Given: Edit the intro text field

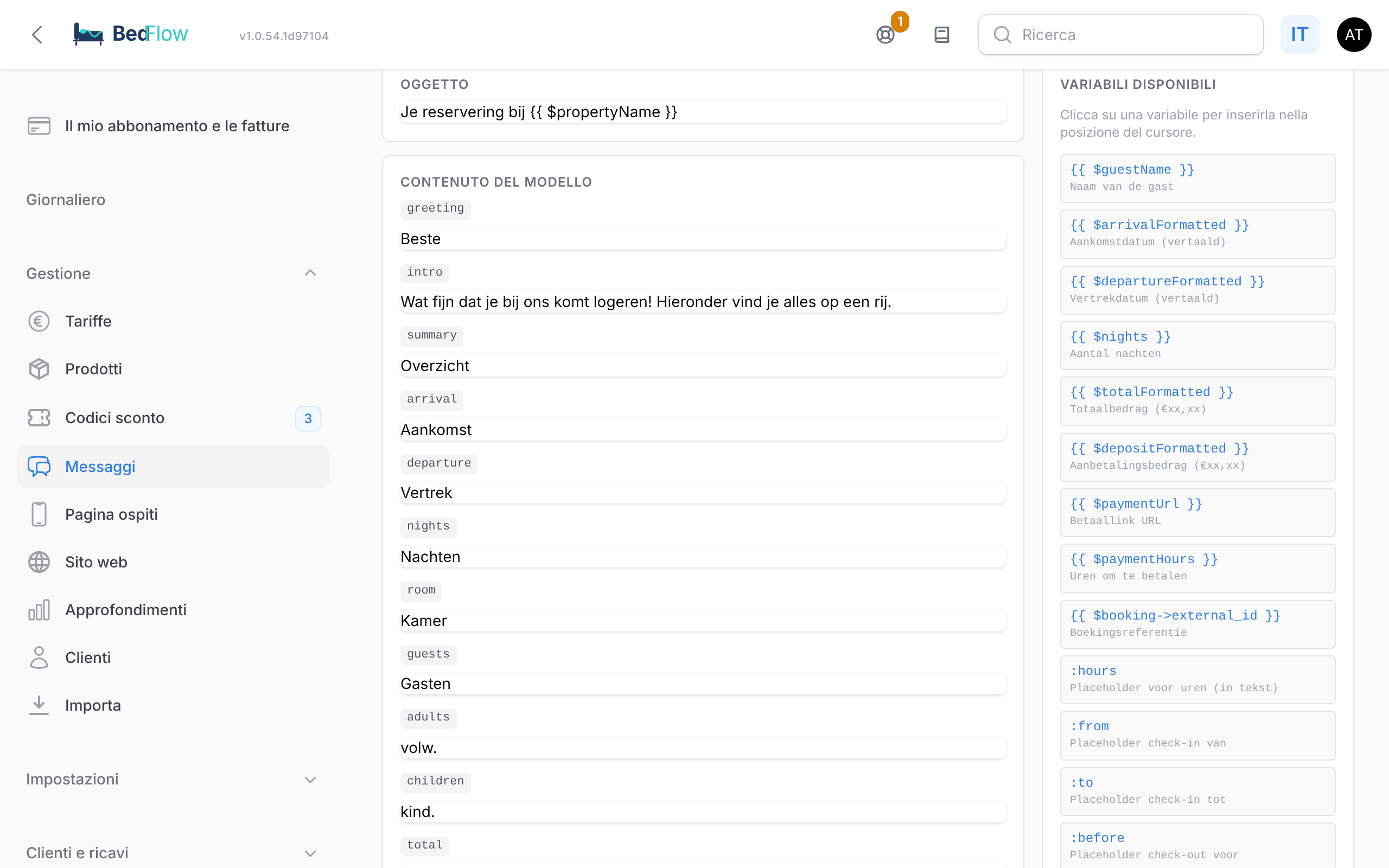Looking at the screenshot, I should (703, 302).
